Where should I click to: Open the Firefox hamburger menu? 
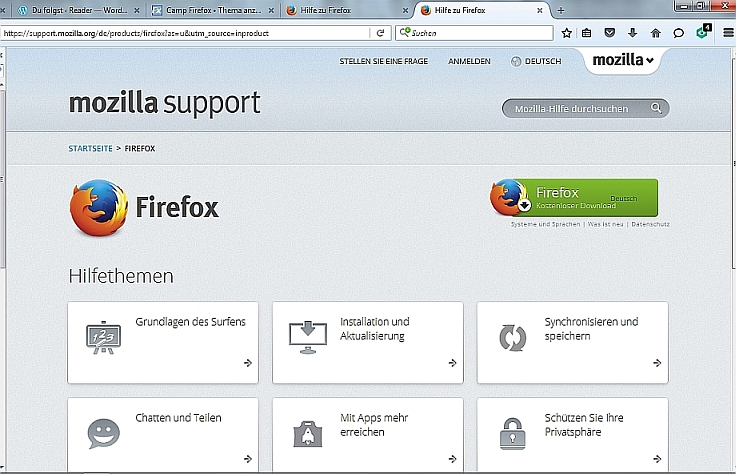click(728, 33)
